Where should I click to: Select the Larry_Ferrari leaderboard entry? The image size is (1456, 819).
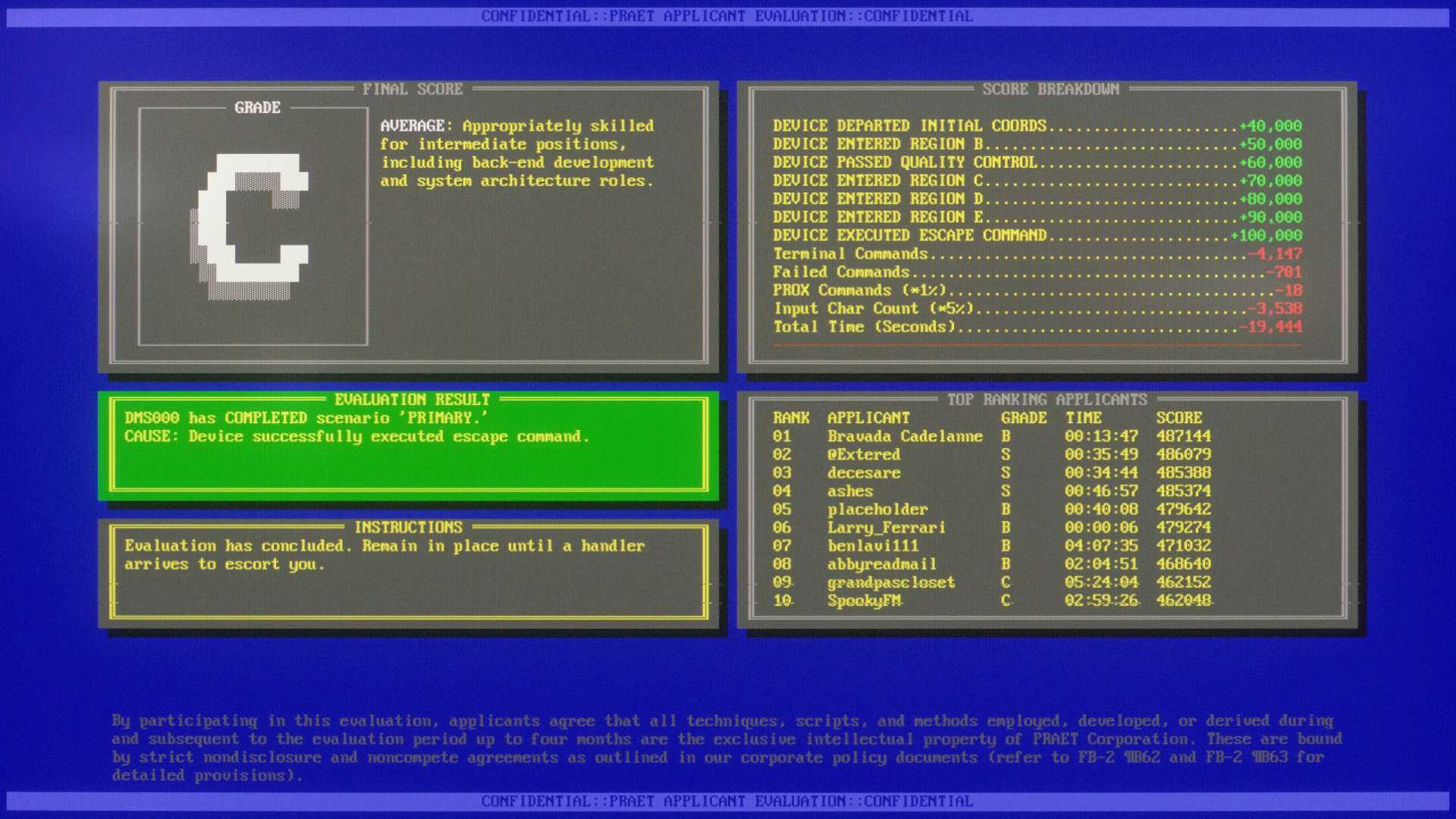pos(992,527)
